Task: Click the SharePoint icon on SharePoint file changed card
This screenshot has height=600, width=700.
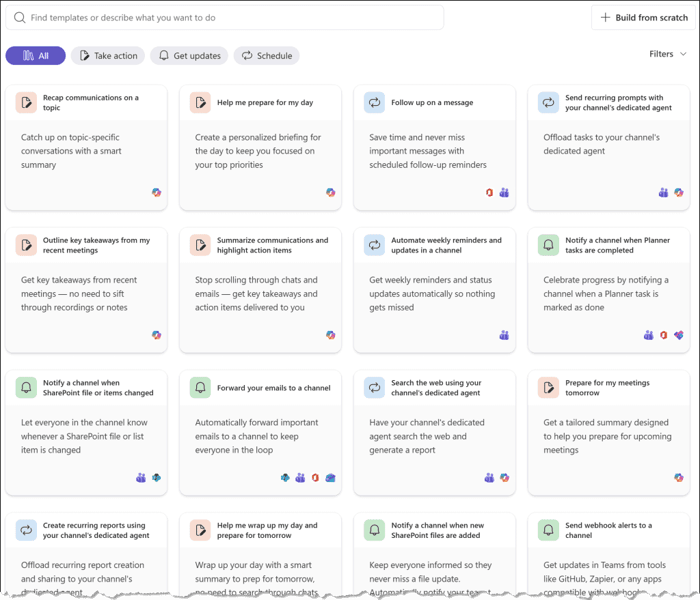Action: [156, 478]
